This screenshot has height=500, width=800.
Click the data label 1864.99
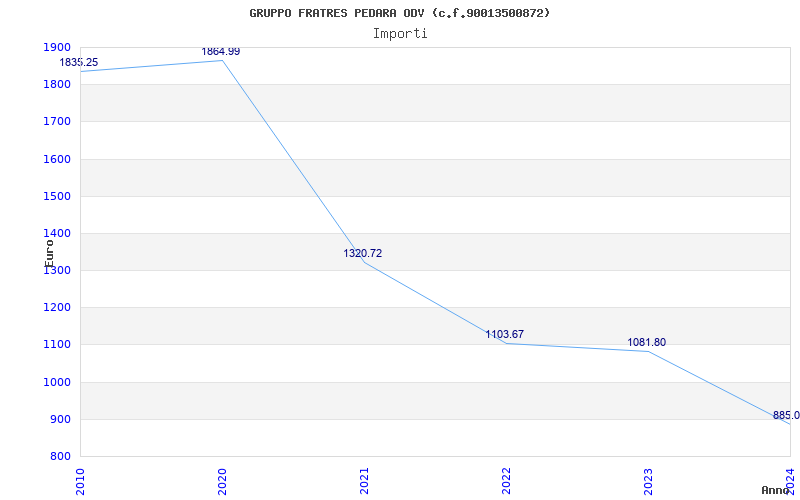pyautogui.click(x=220, y=52)
